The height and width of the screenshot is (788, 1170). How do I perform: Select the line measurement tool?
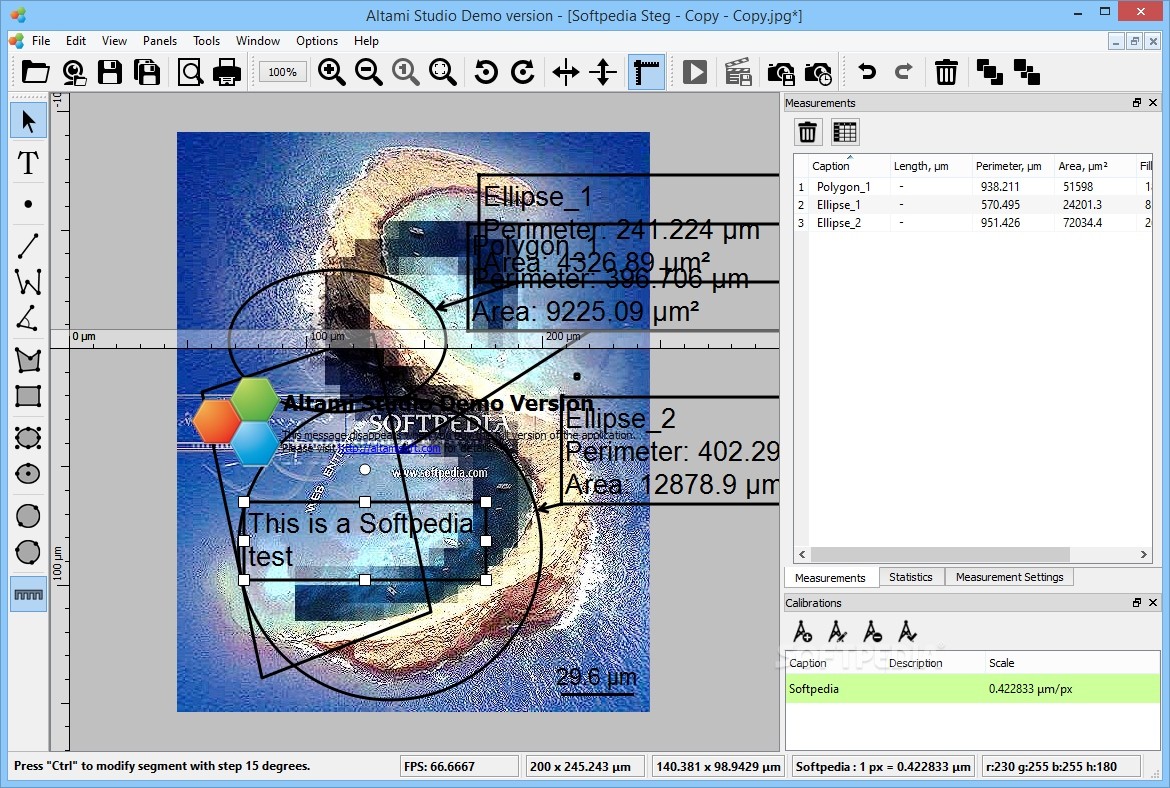tap(28, 246)
